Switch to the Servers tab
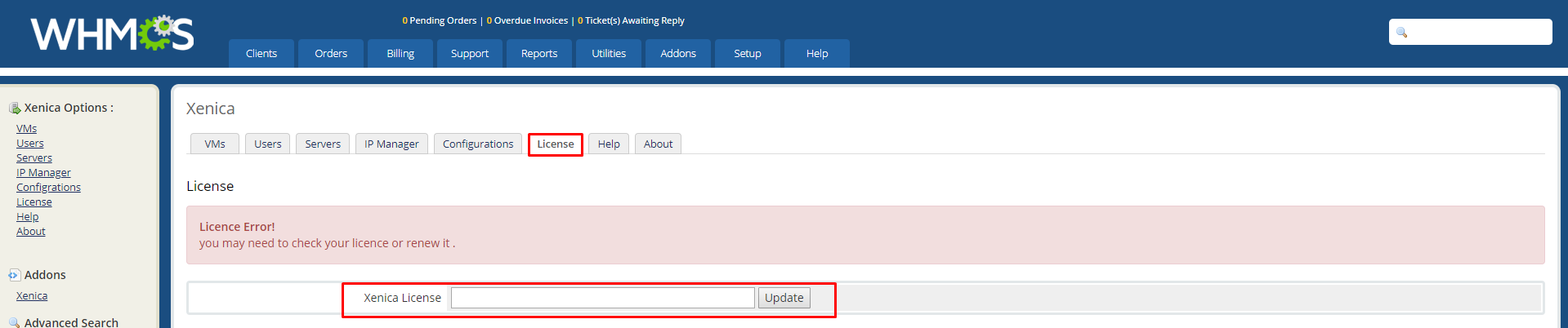Screen dimensions: 1568x328 click(323, 144)
